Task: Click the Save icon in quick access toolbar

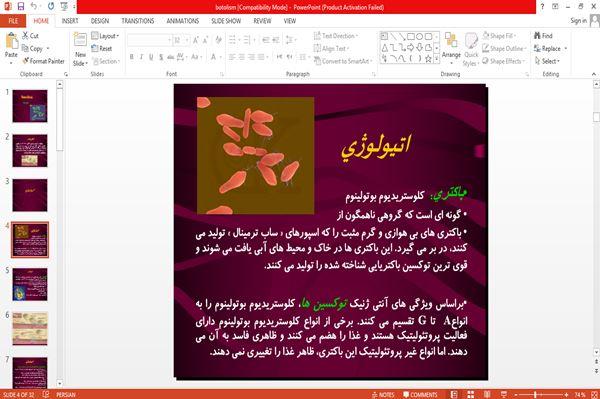Action: point(21,6)
